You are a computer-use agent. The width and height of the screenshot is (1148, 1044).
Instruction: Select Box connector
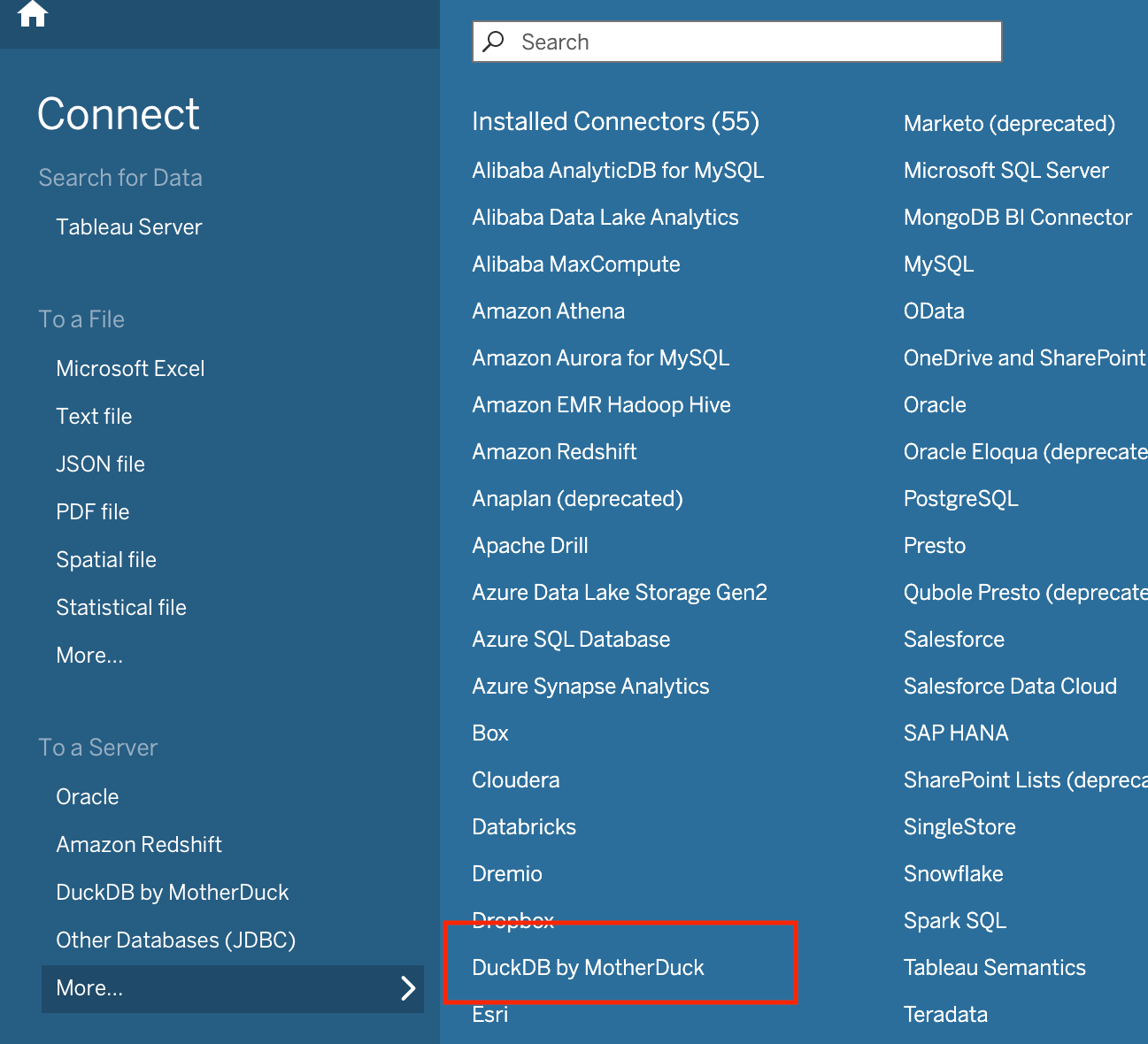pos(490,733)
